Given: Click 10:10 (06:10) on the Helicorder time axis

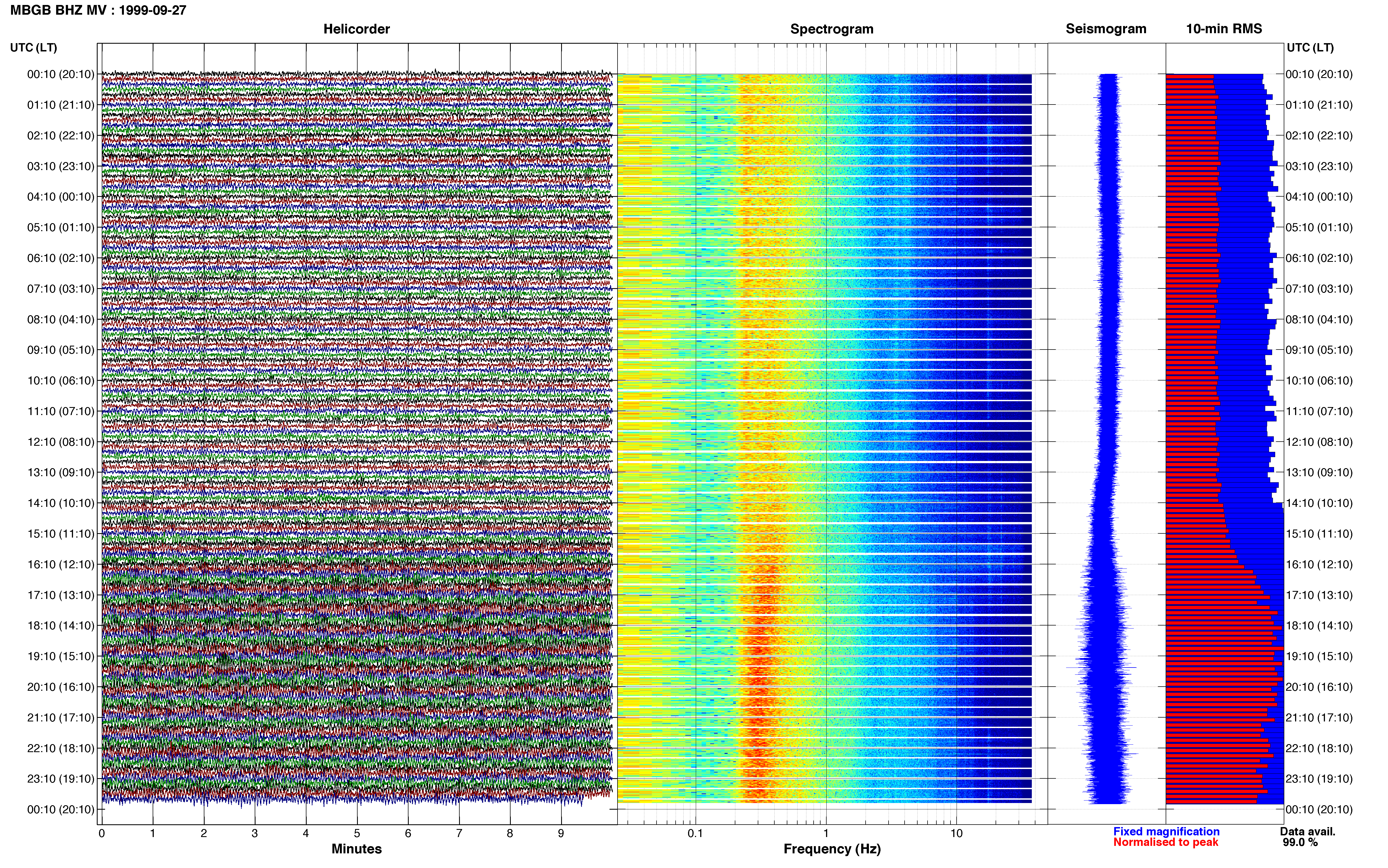Looking at the screenshot, I should coord(61,380).
